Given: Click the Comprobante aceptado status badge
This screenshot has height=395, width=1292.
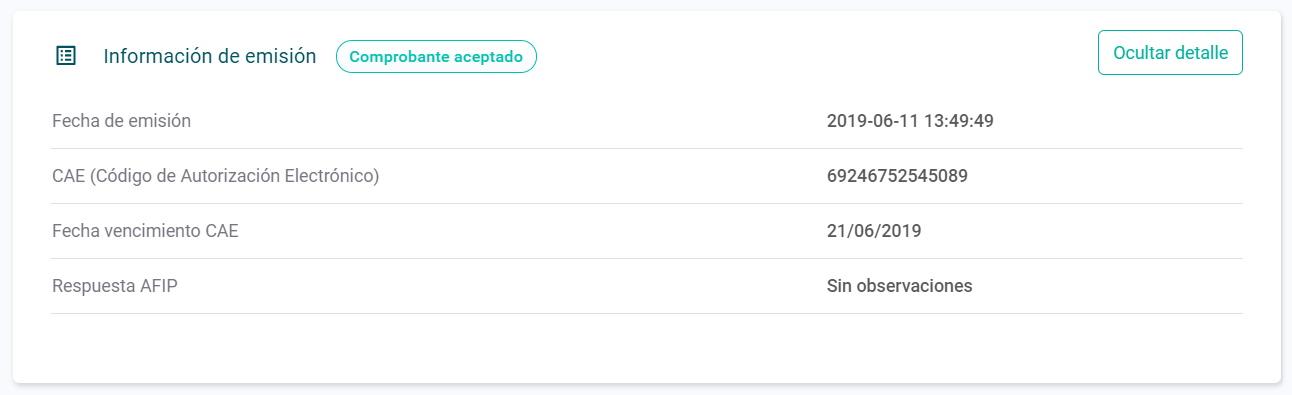Looking at the screenshot, I should [x=436, y=57].
